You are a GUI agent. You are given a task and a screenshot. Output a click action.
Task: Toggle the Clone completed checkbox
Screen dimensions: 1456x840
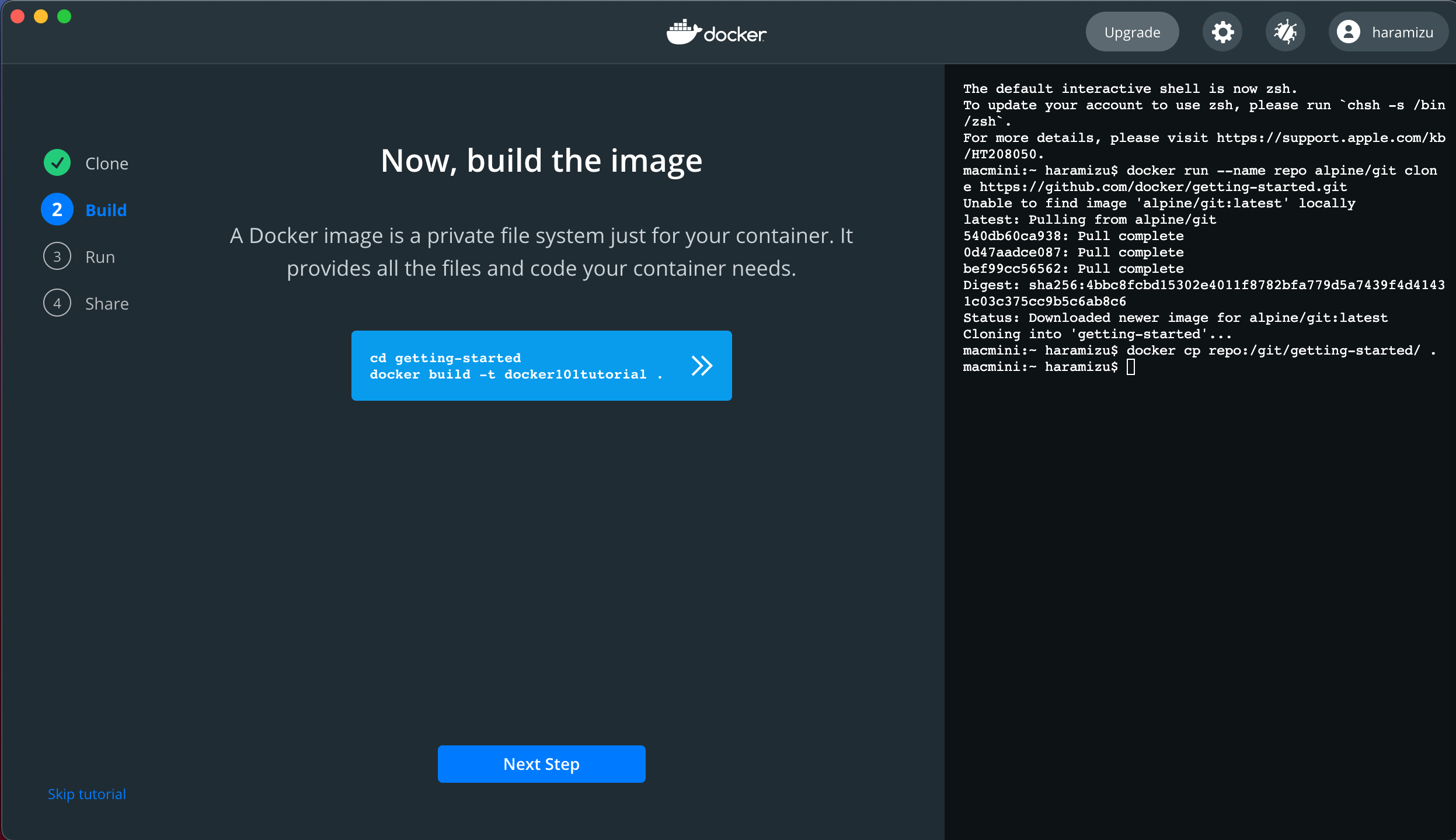[x=58, y=162]
